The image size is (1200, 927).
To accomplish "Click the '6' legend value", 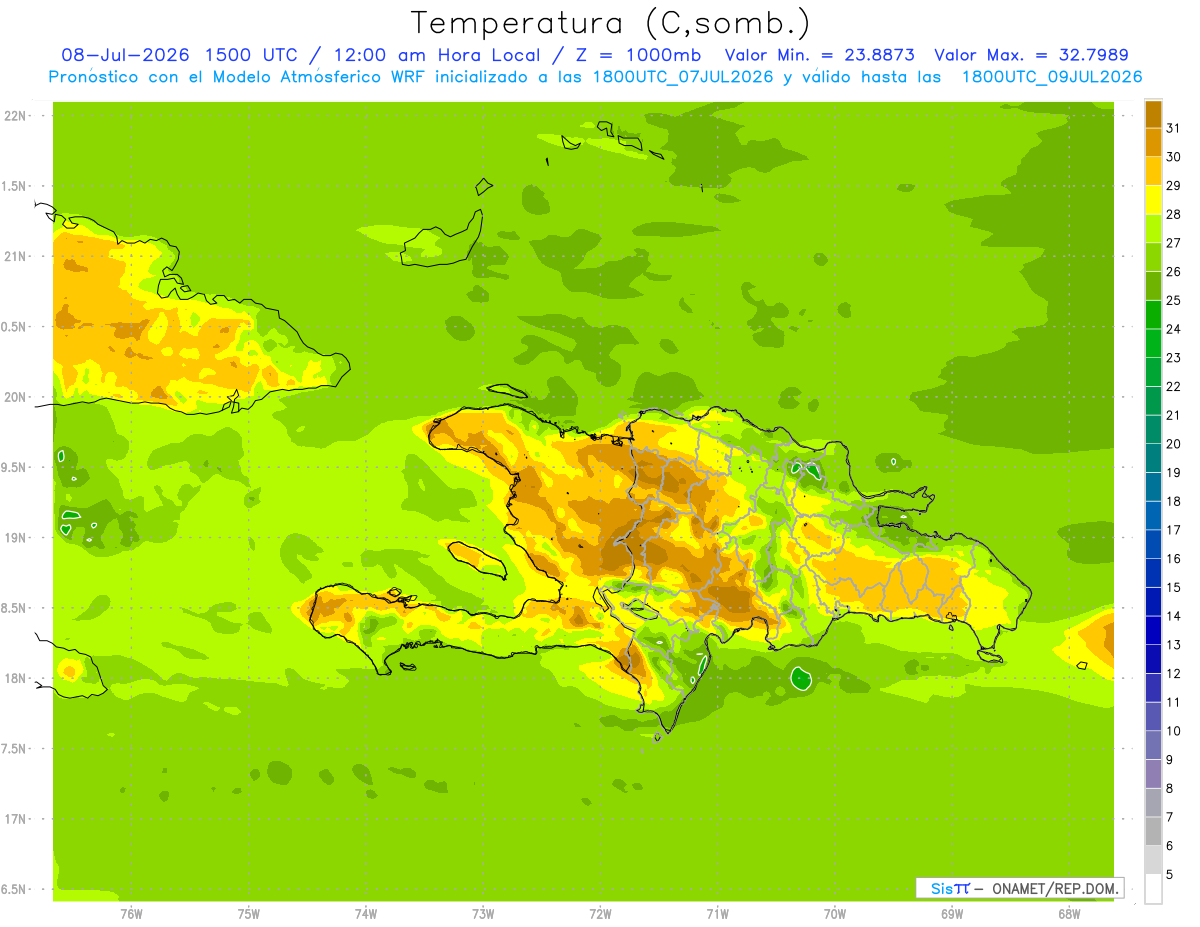I will tap(1170, 846).
